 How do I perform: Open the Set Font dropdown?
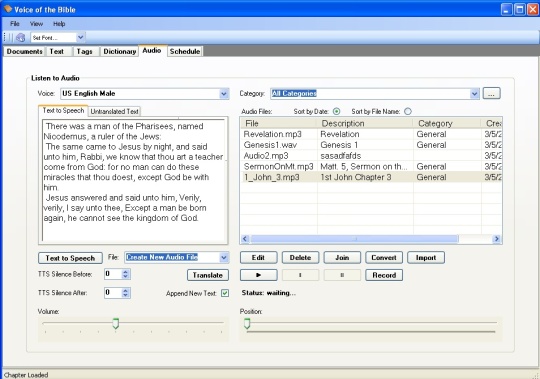point(81,37)
